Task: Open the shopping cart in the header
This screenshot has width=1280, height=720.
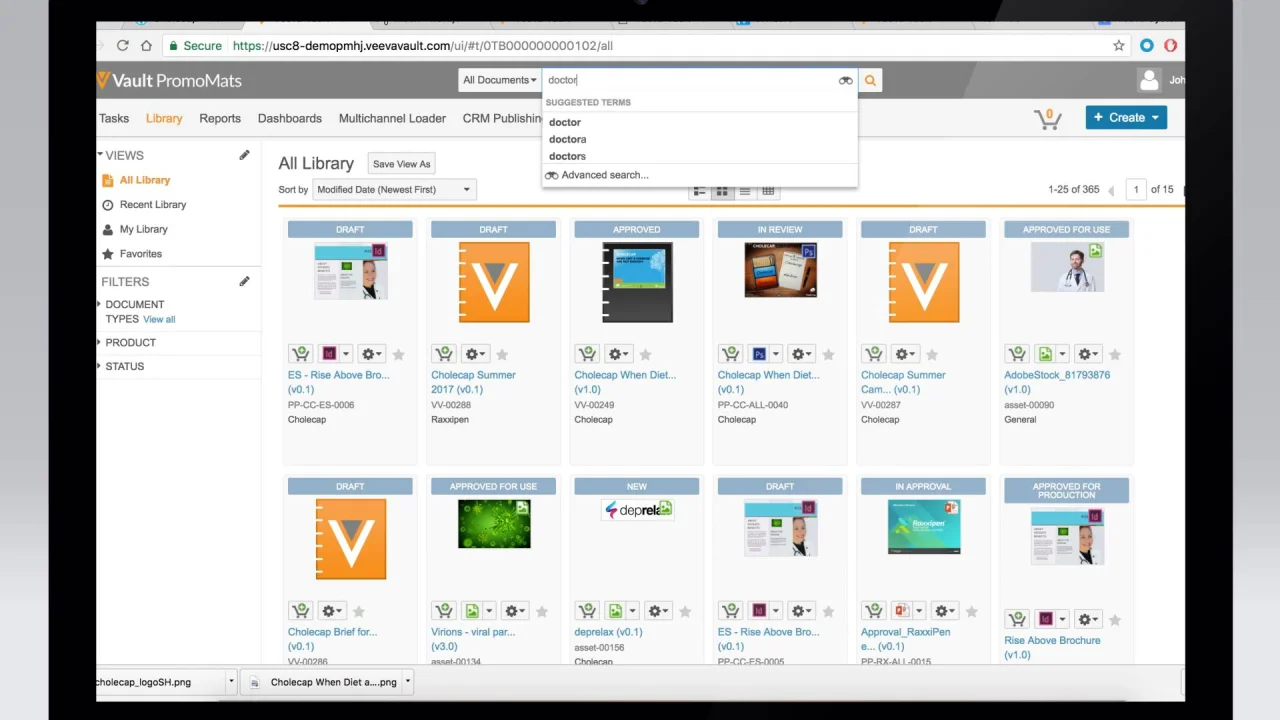Action: [x=1047, y=117]
